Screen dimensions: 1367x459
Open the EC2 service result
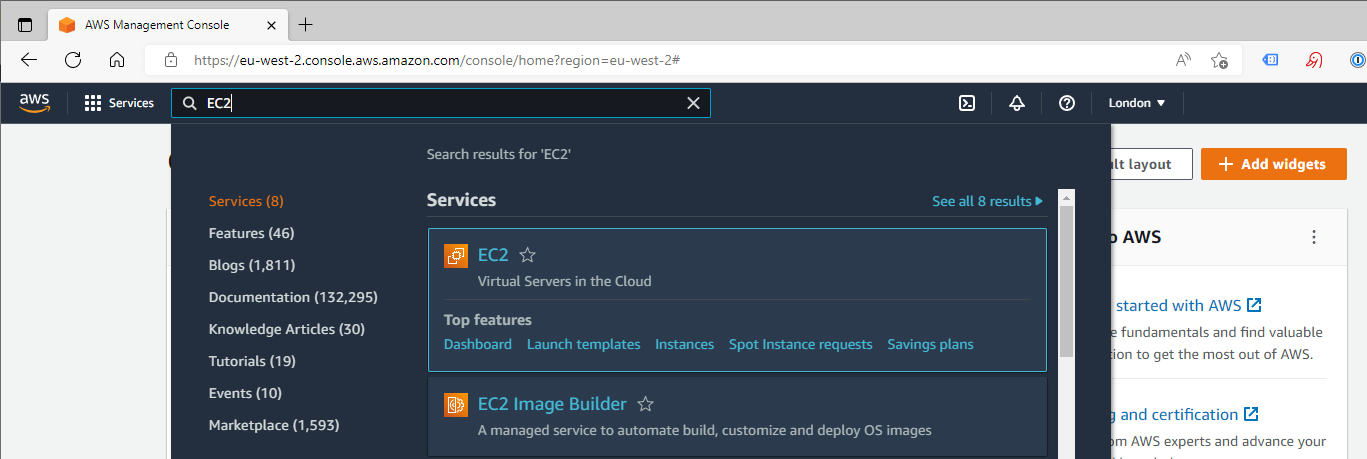(493, 255)
